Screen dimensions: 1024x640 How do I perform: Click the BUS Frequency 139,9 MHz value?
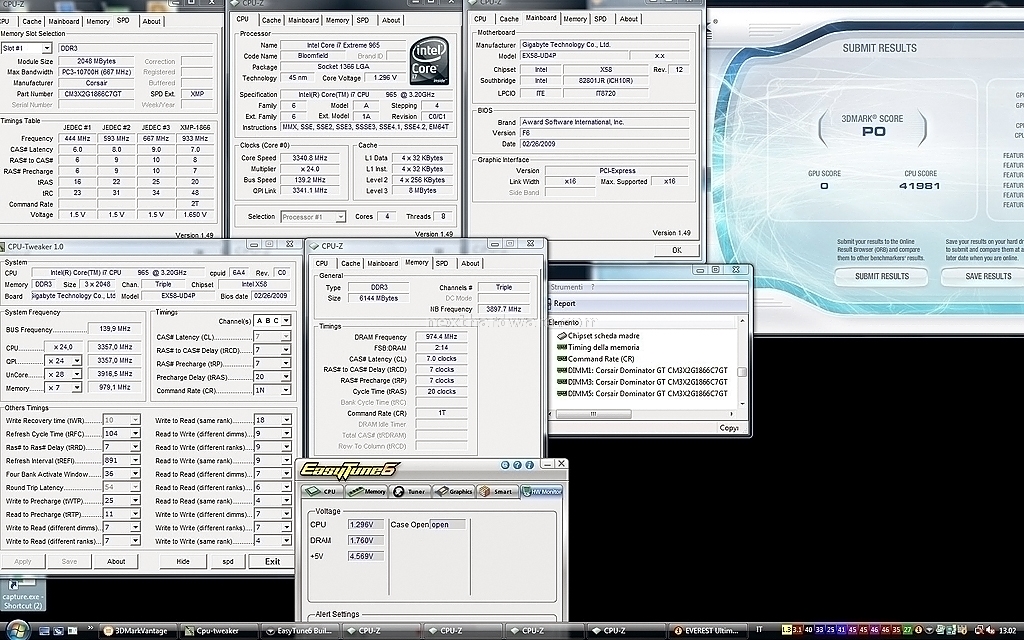[x=115, y=329]
